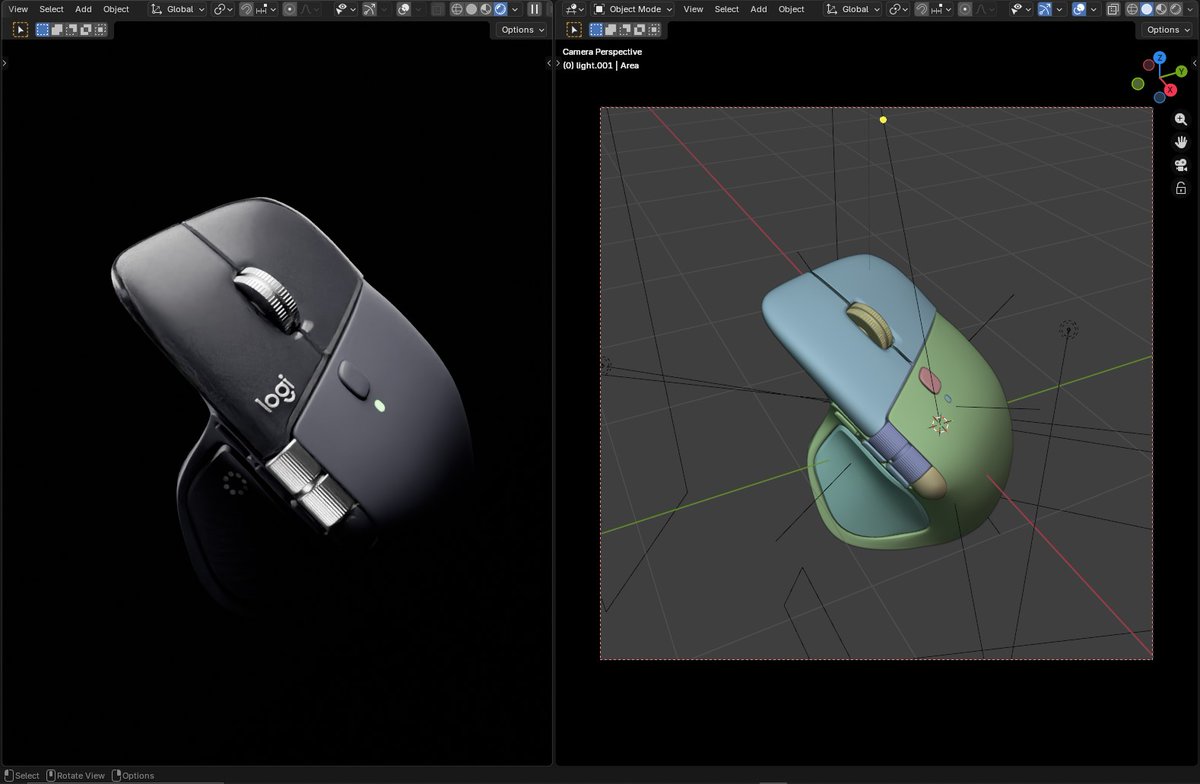Open the editor type dropdown in right viewport

574,9
